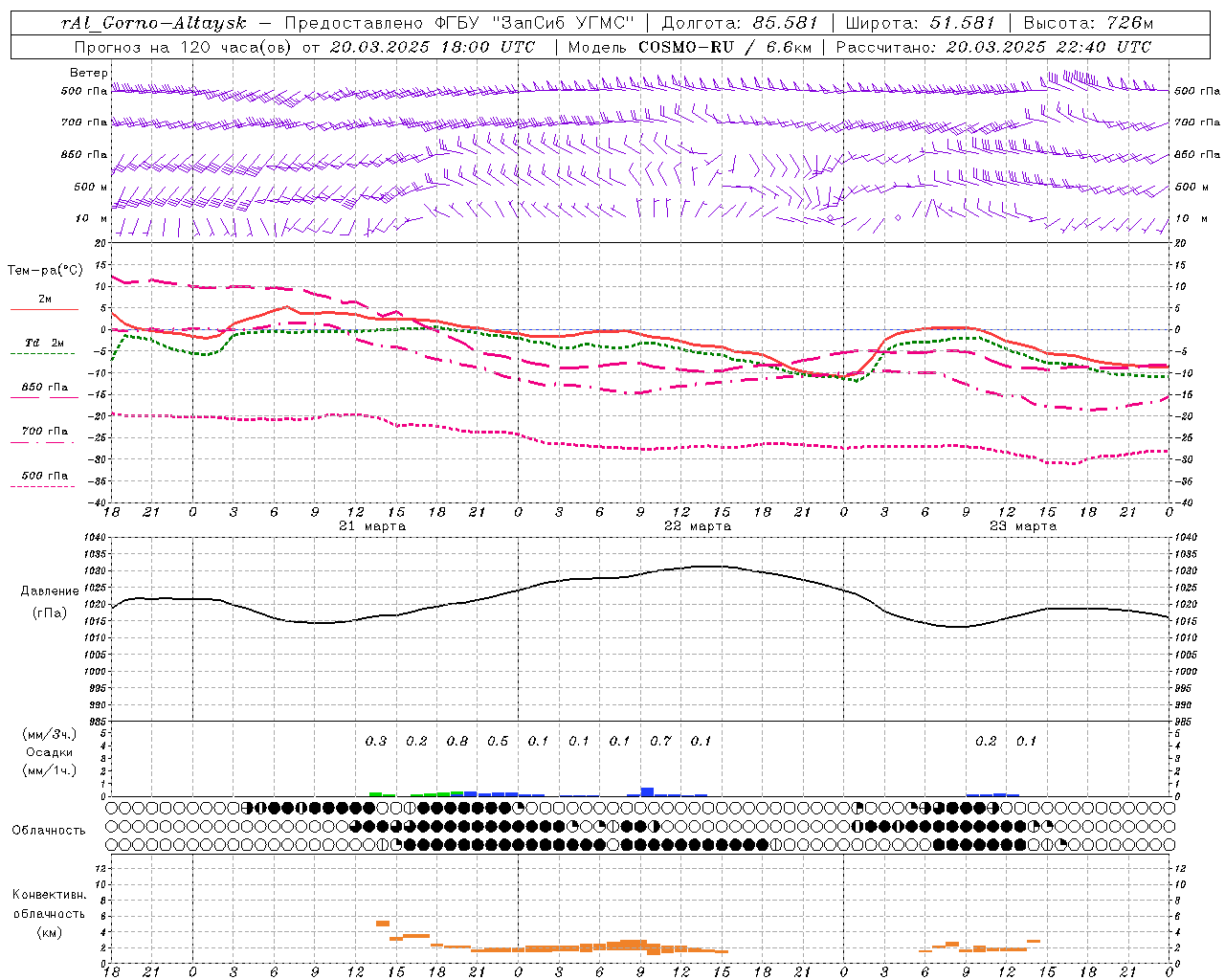
Task: Click the forecast start 20.03.2025 18:00 UTC
Action: (x=433, y=47)
